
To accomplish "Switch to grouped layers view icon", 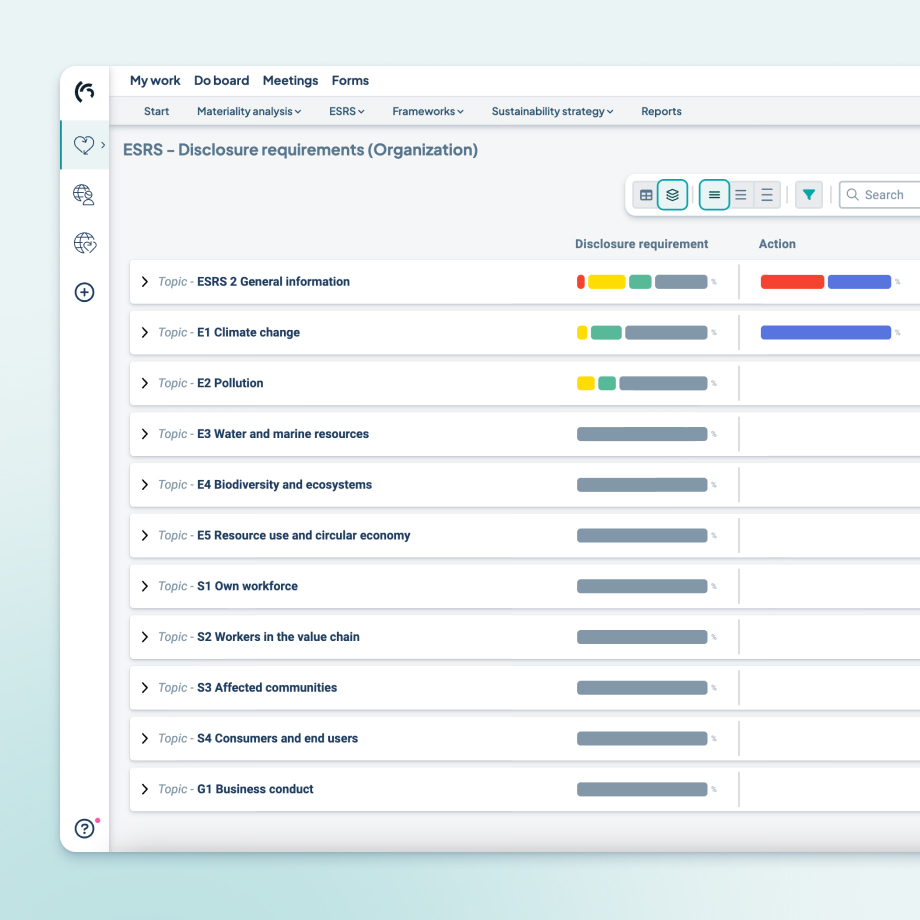I will coord(672,195).
